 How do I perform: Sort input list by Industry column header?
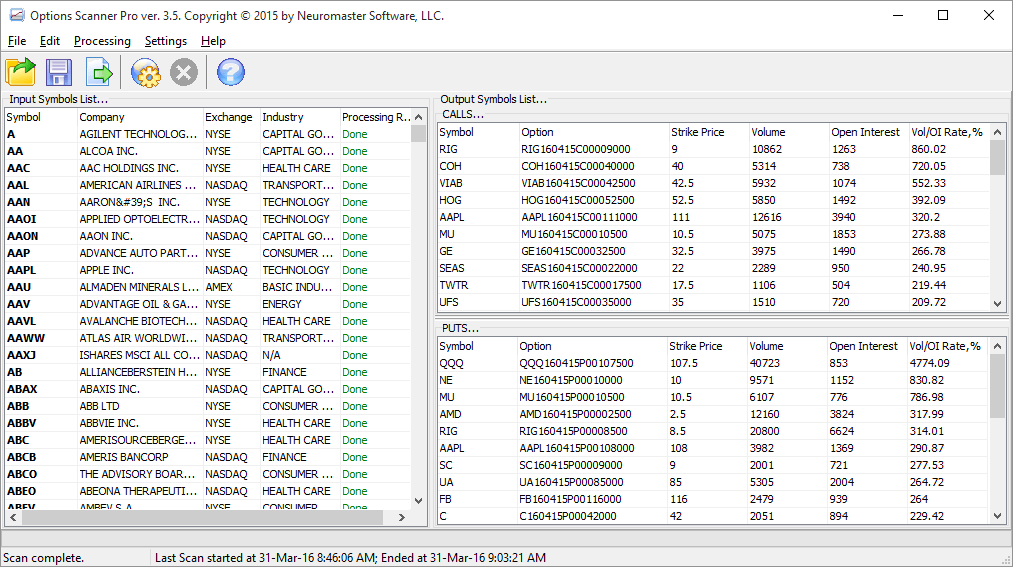[300, 117]
